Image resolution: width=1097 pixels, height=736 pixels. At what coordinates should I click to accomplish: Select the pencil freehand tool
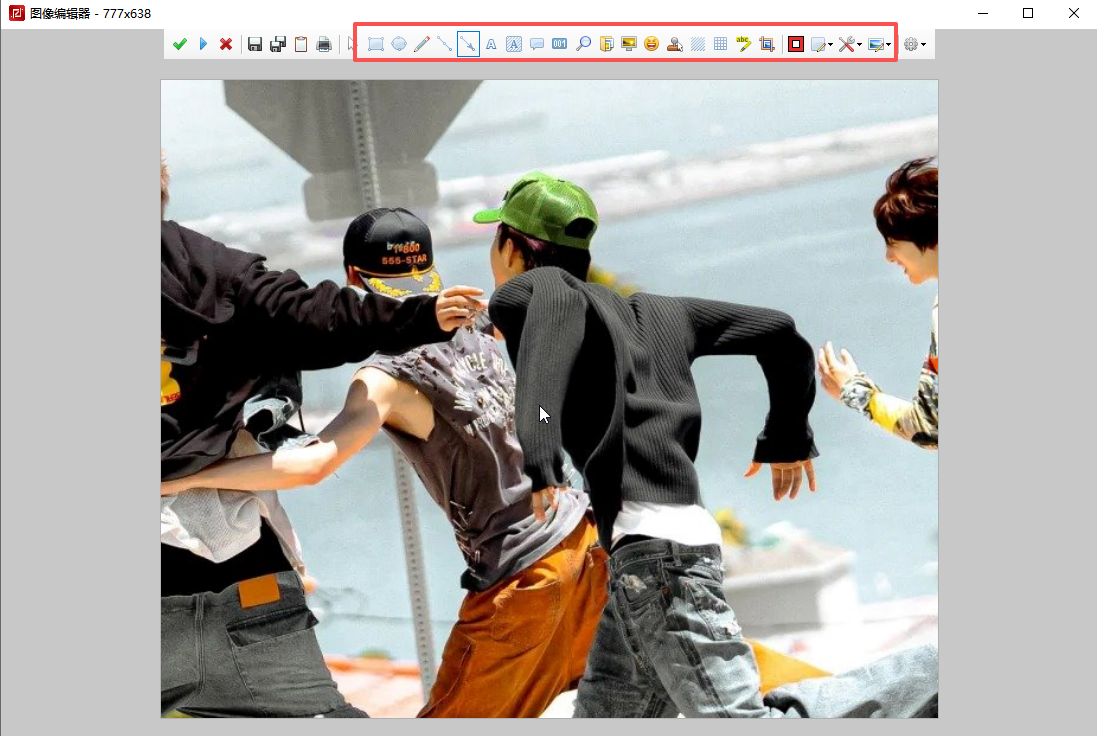(421, 44)
